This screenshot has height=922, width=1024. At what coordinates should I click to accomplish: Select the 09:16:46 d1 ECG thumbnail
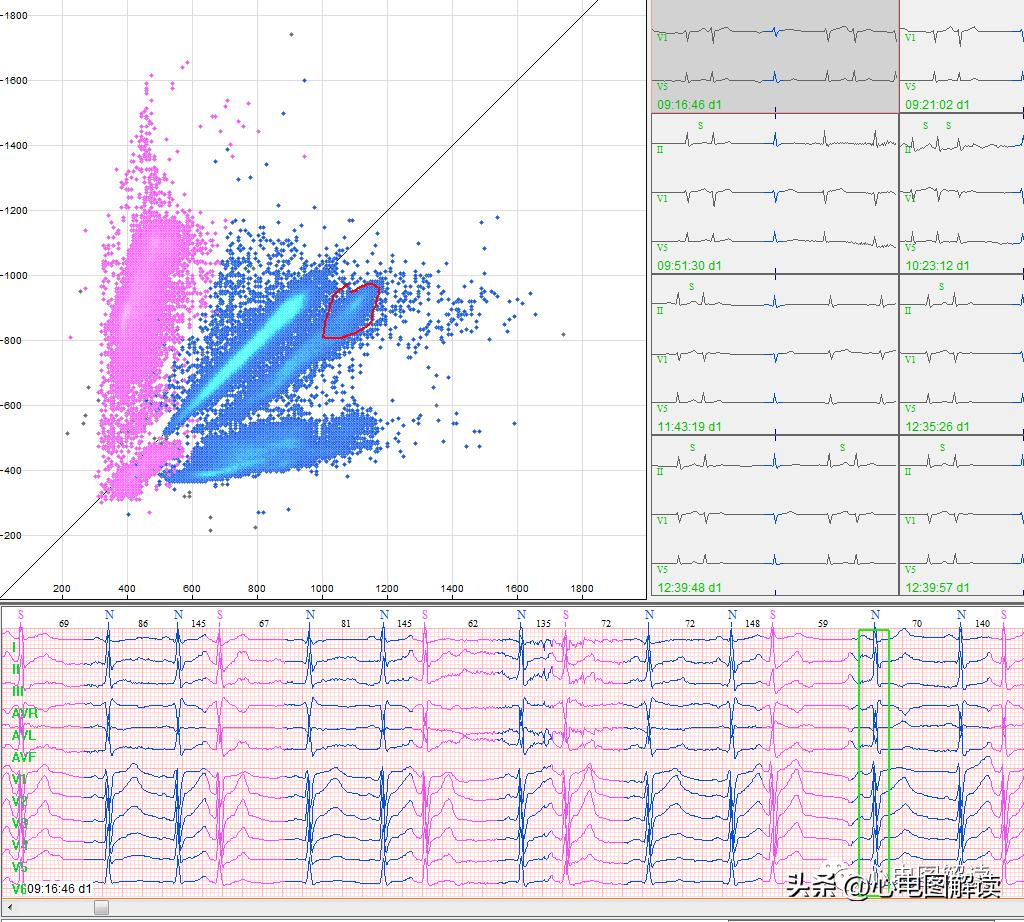pos(775,56)
